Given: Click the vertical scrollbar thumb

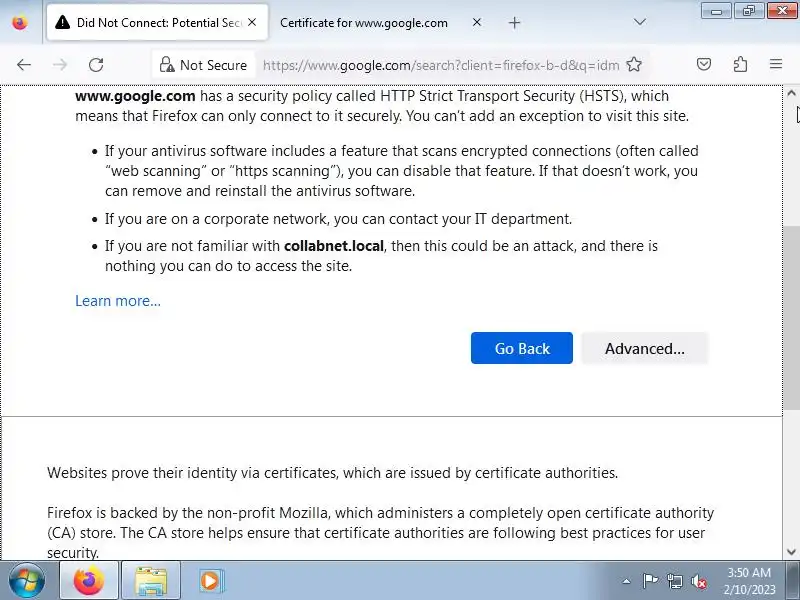Looking at the screenshot, I should tap(791, 316).
